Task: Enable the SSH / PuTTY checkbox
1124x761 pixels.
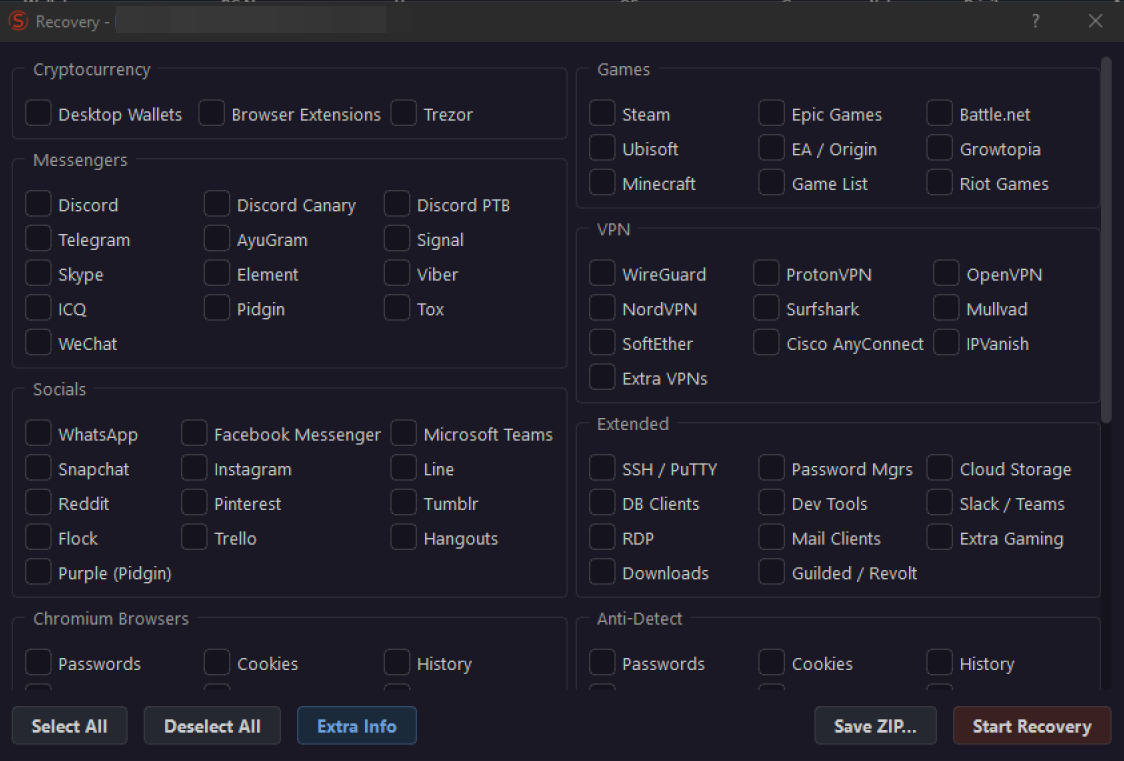Action: coord(602,468)
